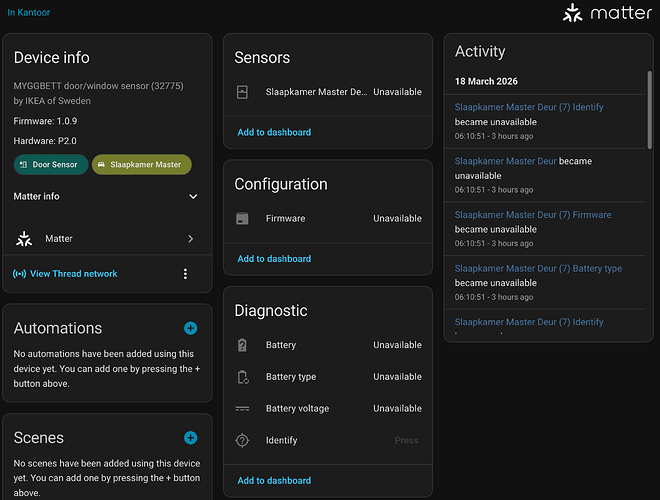Open the Firmware configuration entity
Viewport: 660px width, 500px height.
pos(328,218)
